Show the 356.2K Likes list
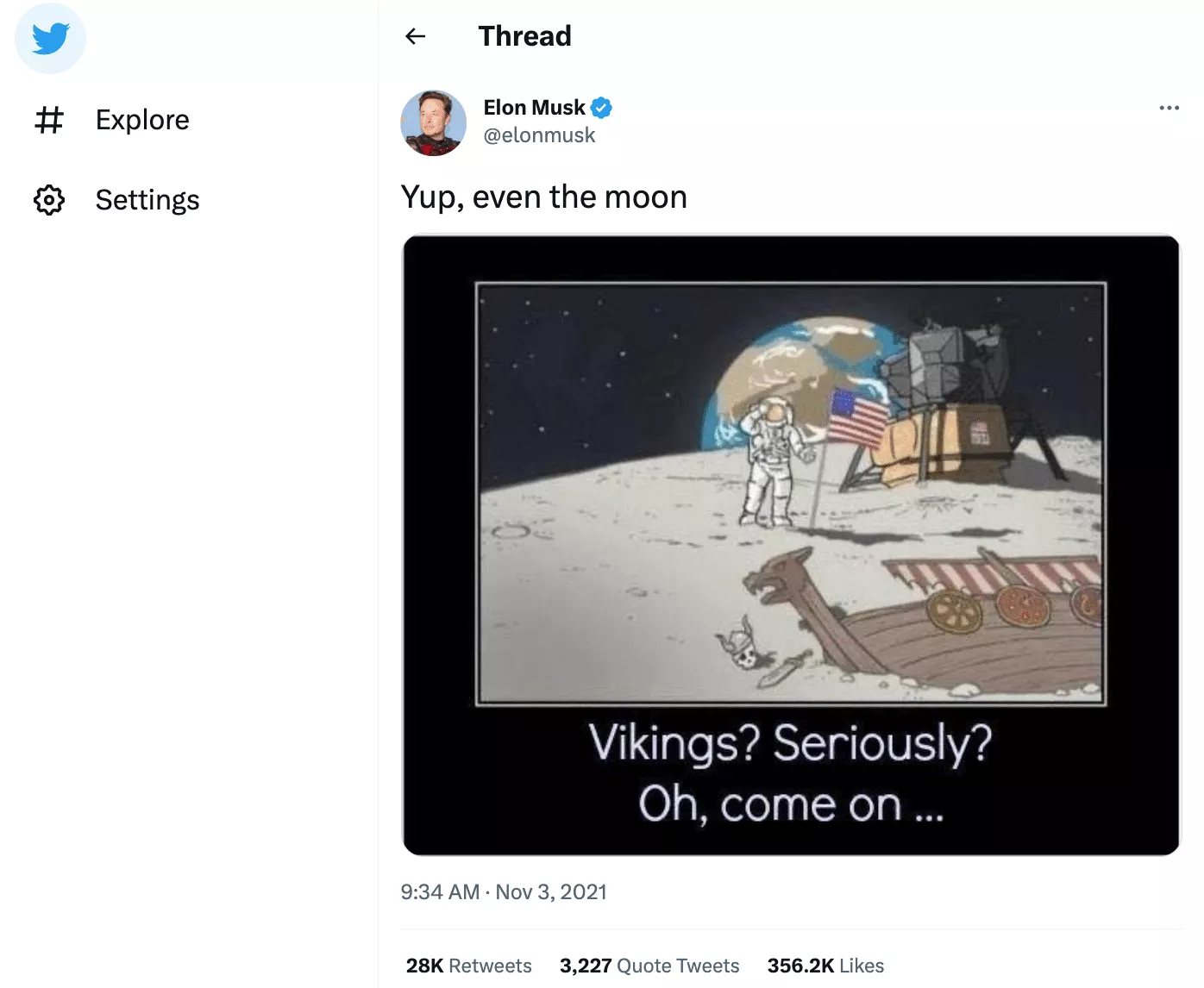Screen dimensions: 1204x988 coord(825,966)
